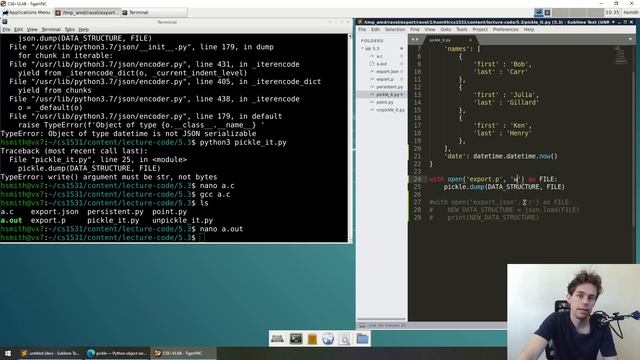Click the clock showing 10:35 in the top panel
Viewport: 640px width, 360px height.
[612, 13]
